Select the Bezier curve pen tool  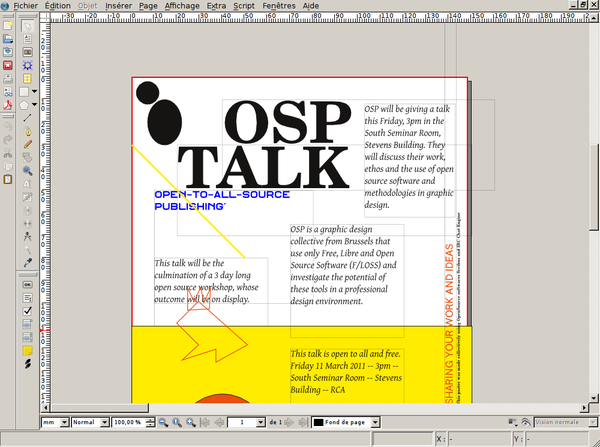(27, 131)
